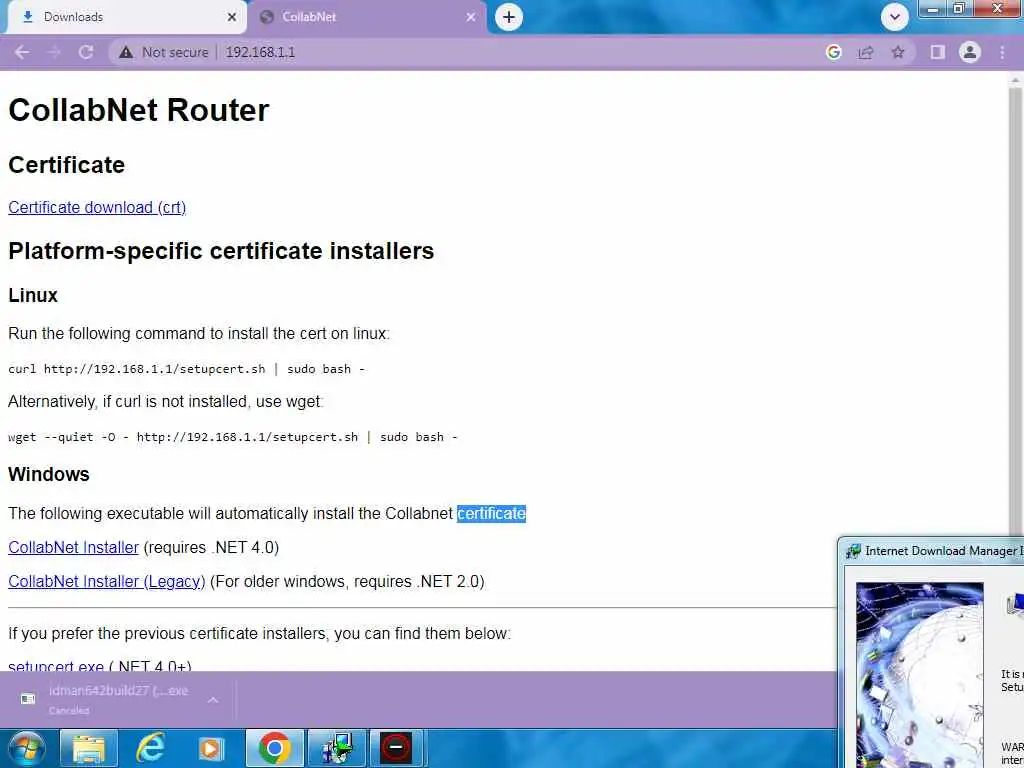
Task: Open Chrome three-dot menu
Action: pos(1002,52)
